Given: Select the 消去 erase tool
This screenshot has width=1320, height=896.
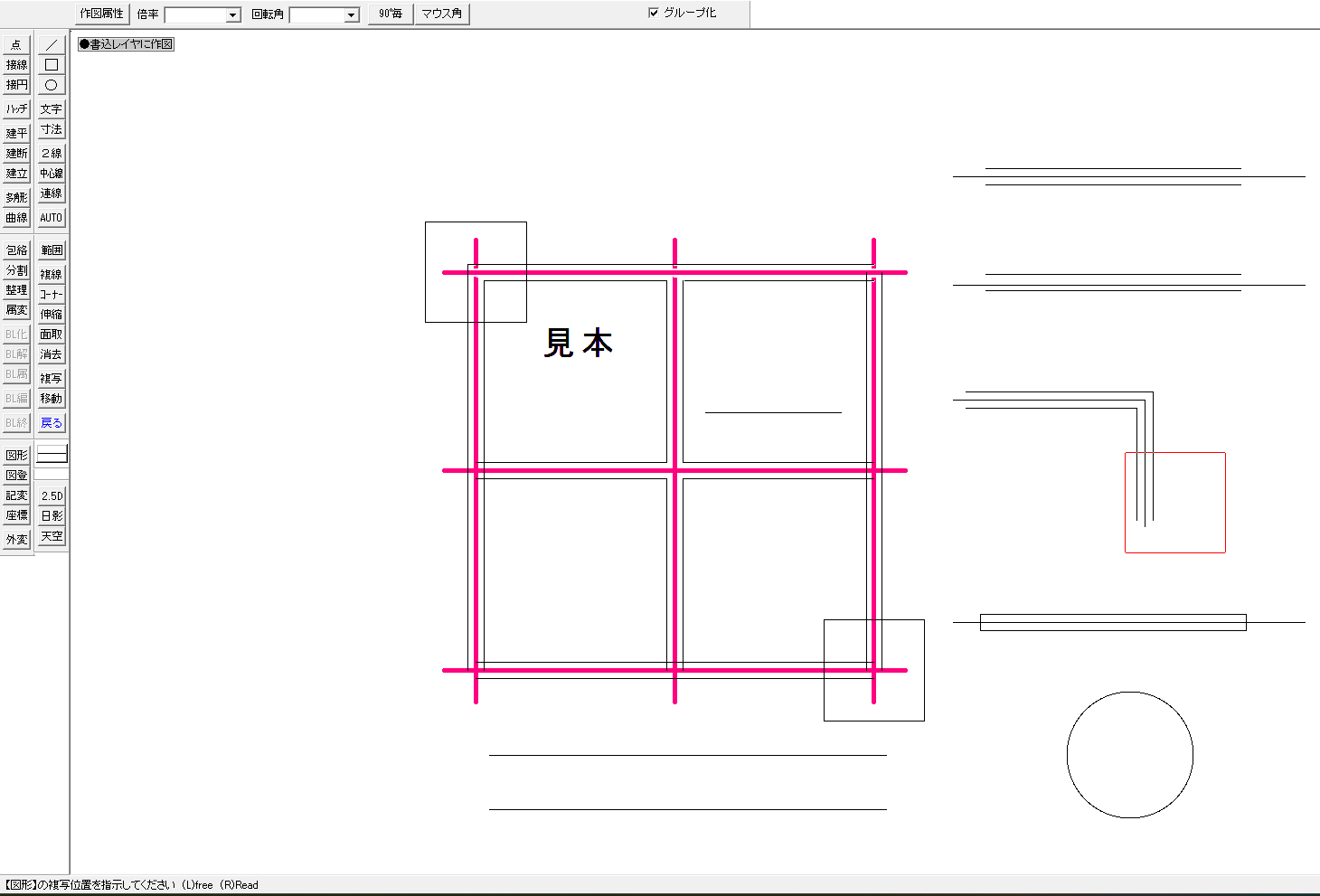Looking at the screenshot, I should 52,354.
